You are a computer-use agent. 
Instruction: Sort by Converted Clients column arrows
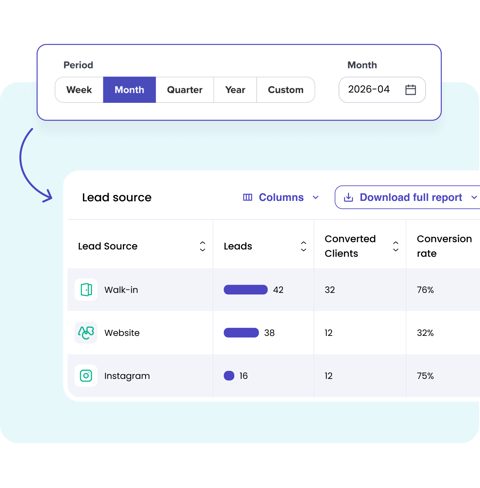click(x=396, y=246)
